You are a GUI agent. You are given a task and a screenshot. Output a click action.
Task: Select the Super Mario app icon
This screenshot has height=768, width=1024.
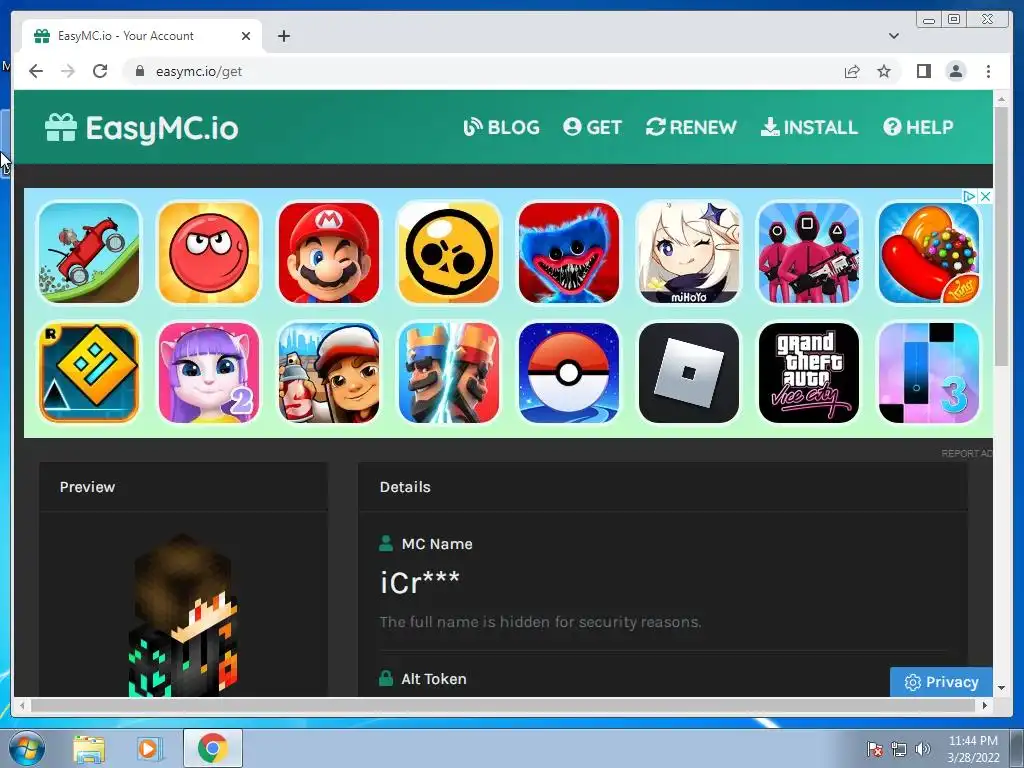click(x=329, y=253)
